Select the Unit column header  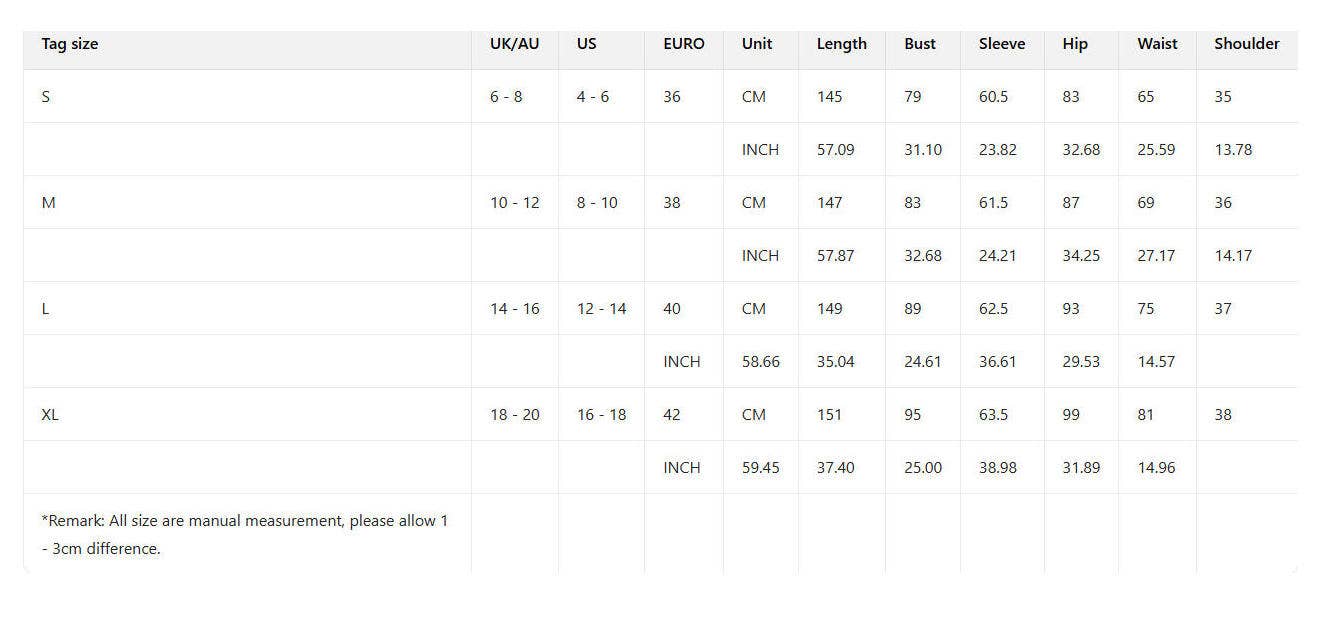(x=757, y=44)
